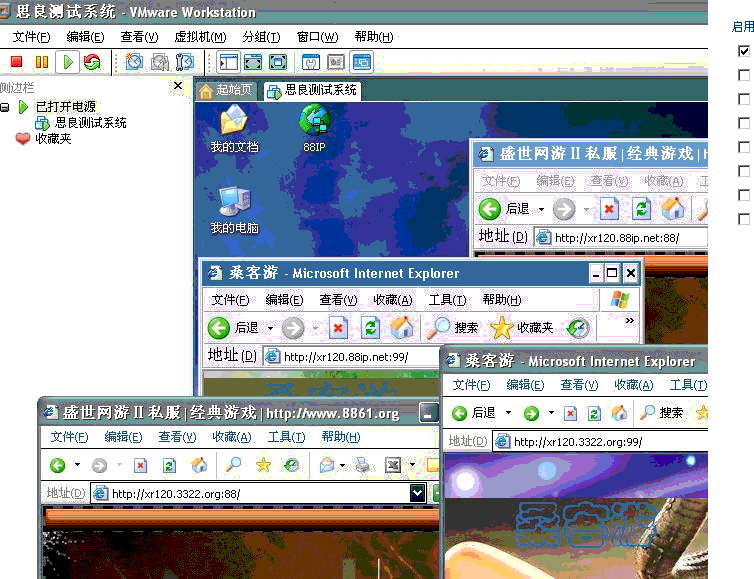This screenshot has height=579, width=754.
Task: Open back dropdown arrow in xr120.88ip.net:99 window
Action: click(x=270, y=328)
